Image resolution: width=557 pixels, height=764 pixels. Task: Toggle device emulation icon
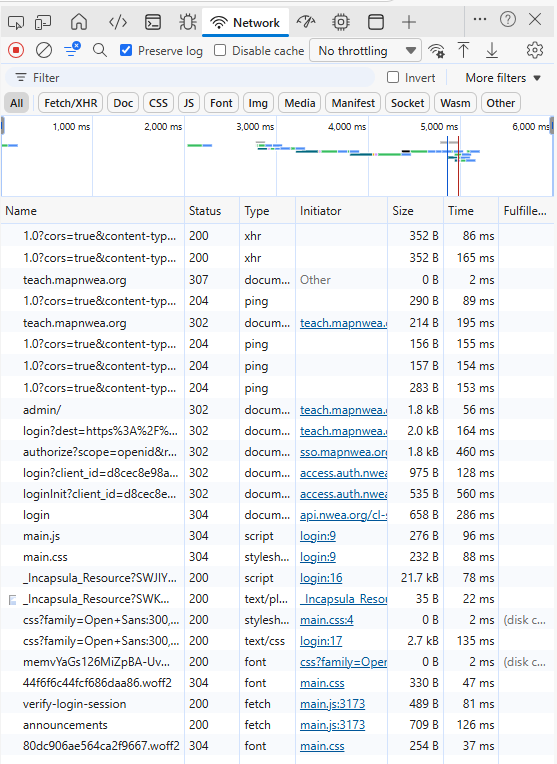pyautogui.click(x=43, y=22)
